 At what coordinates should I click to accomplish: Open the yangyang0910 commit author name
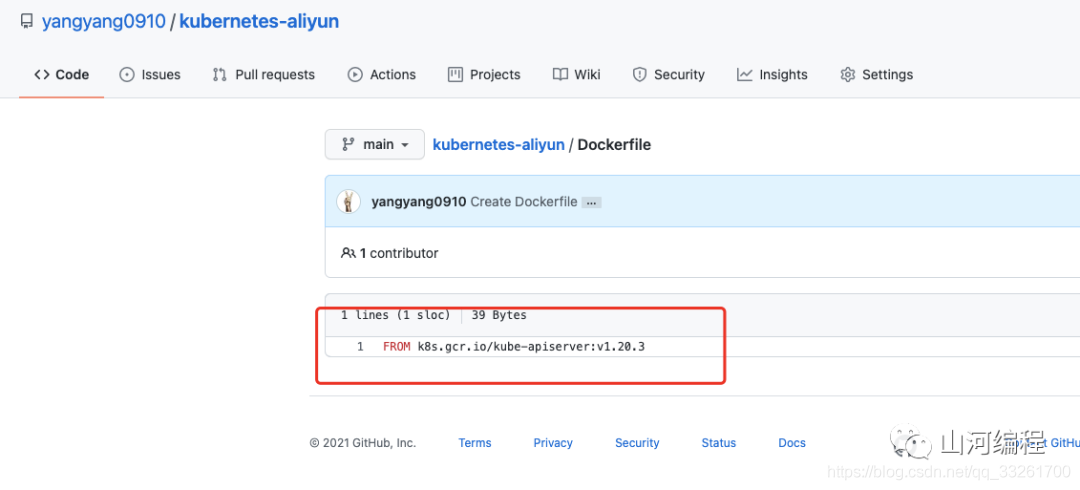coord(419,202)
